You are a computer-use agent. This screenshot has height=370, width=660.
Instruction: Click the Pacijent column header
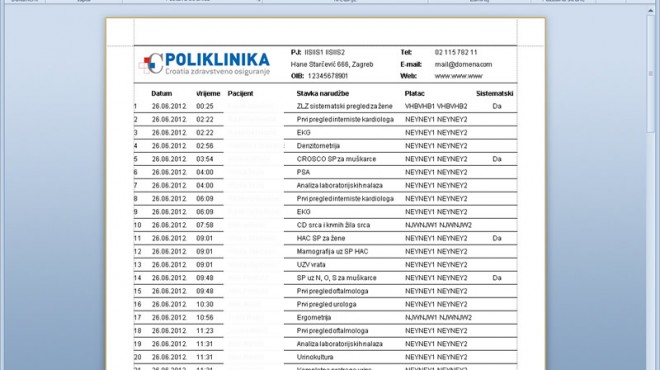point(240,94)
